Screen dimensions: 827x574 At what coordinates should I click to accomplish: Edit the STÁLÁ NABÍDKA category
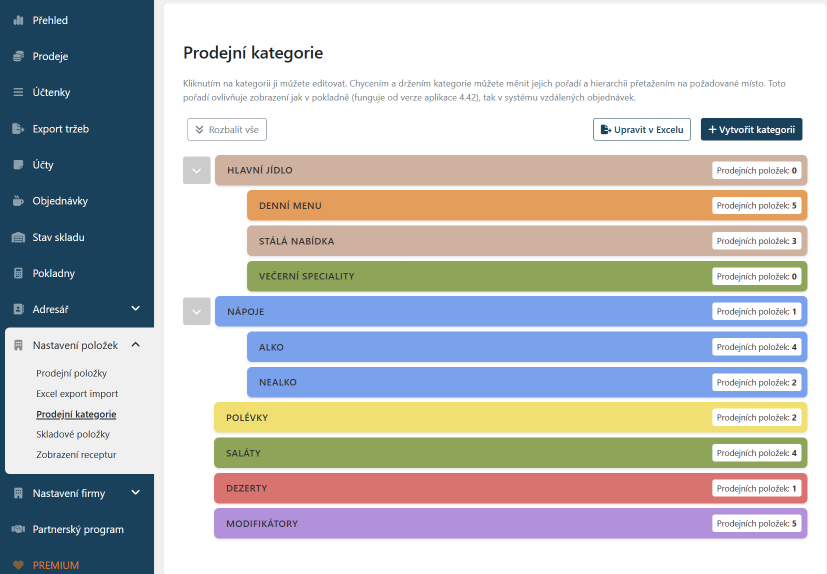point(527,241)
